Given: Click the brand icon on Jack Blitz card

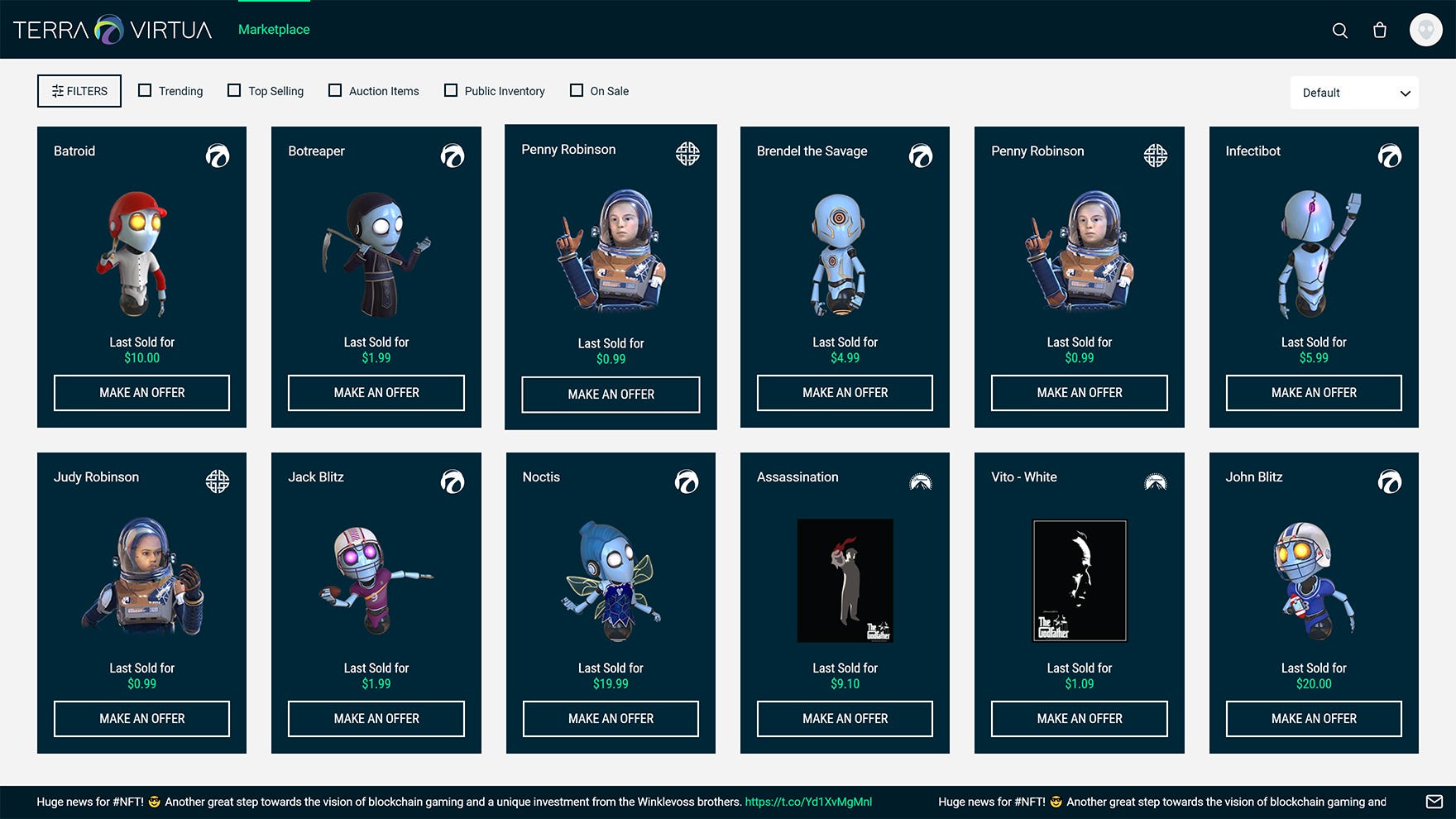Looking at the screenshot, I should [453, 481].
